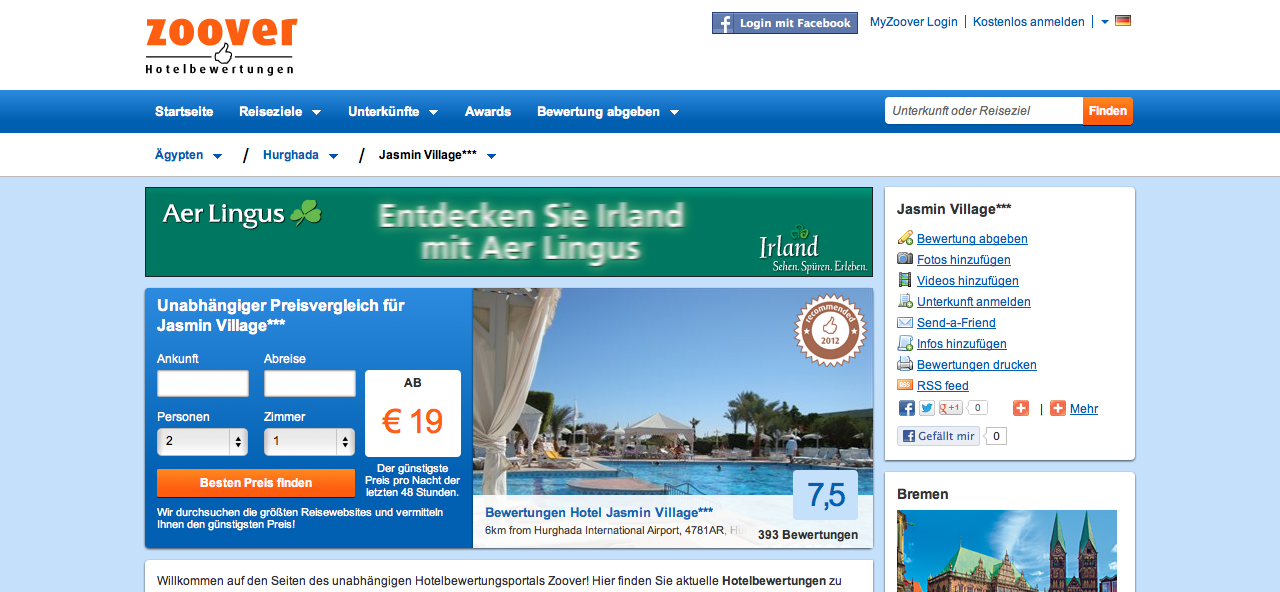Click the pencil icon beside Bewertung abgeben
Viewport: 1280px width, 592px height.
(905, 238)
